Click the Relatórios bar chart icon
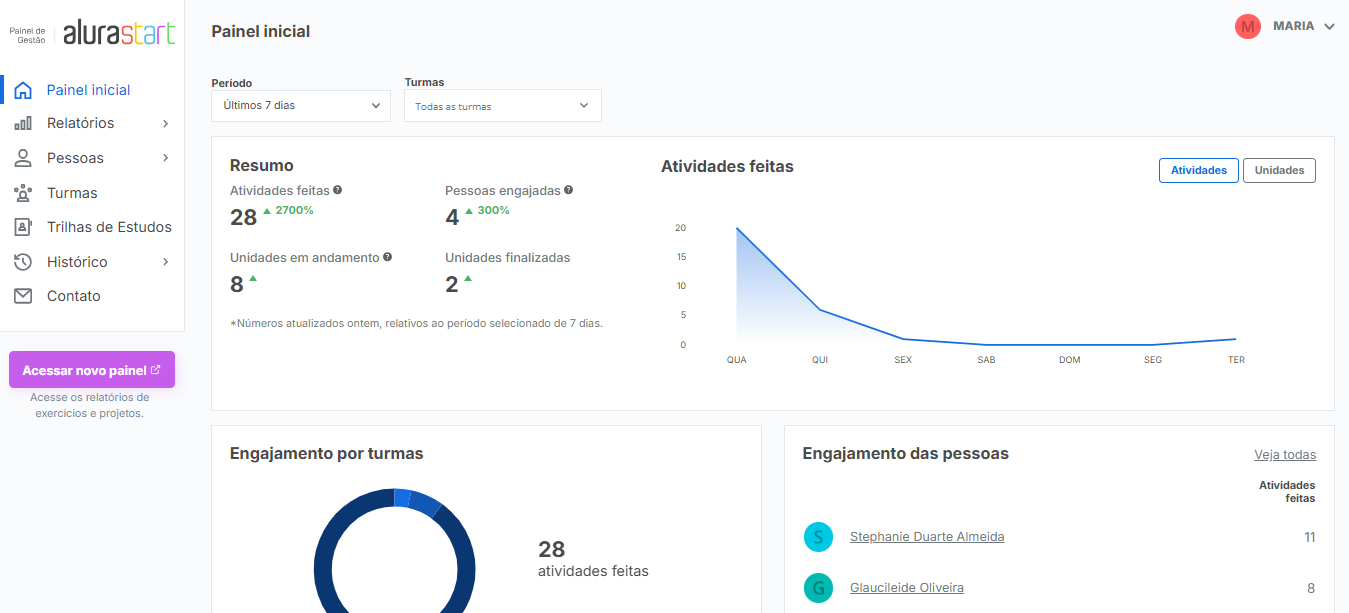 click(23, 124)
